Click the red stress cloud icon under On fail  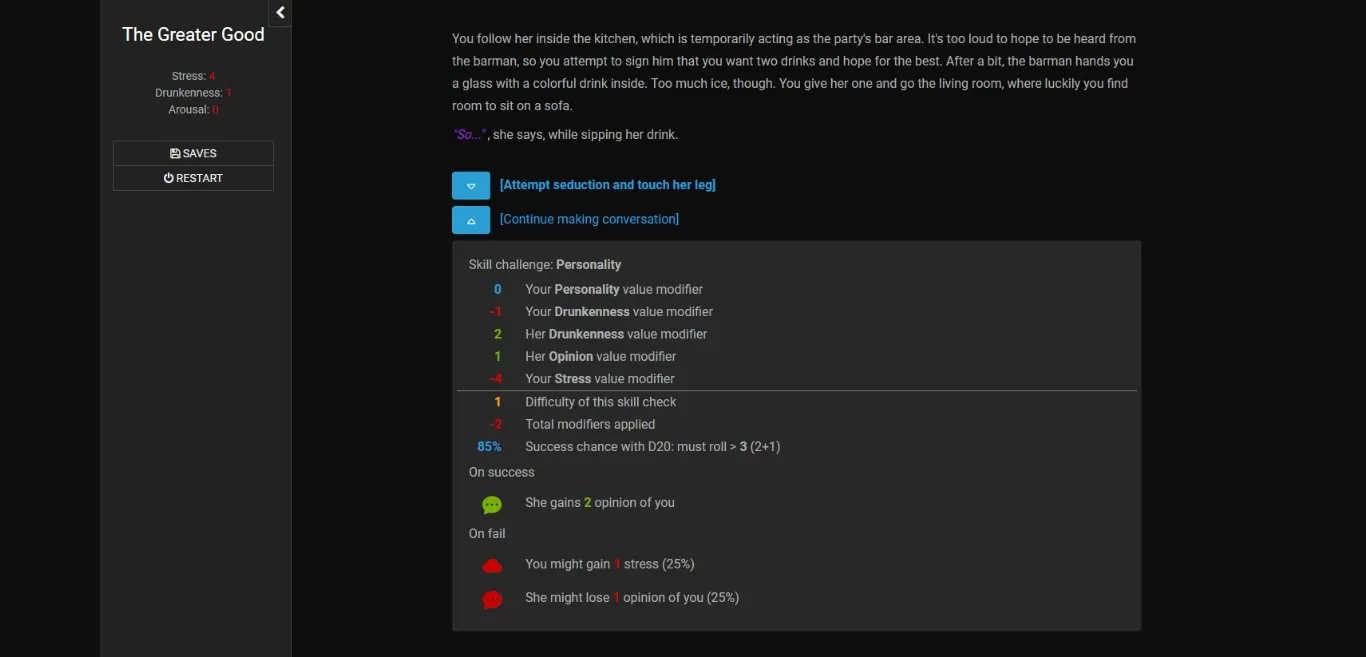tap(491, 564)
